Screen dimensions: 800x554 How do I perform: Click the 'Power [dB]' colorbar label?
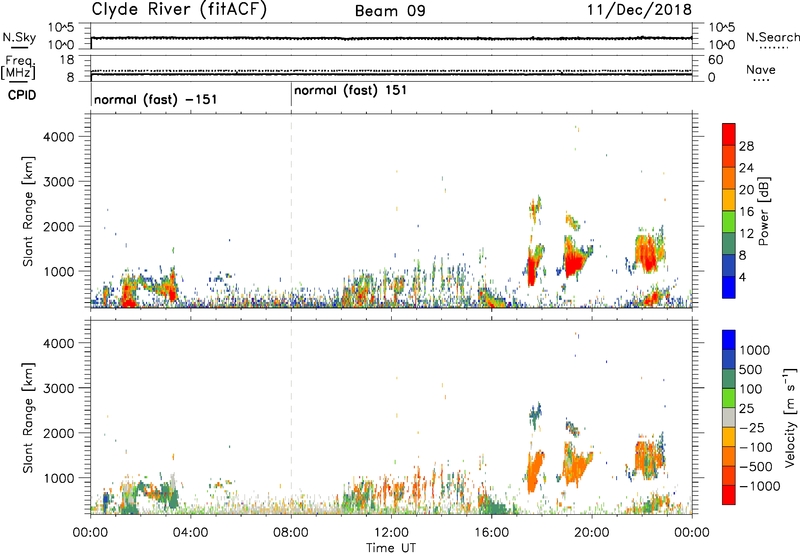click(763, 211)
